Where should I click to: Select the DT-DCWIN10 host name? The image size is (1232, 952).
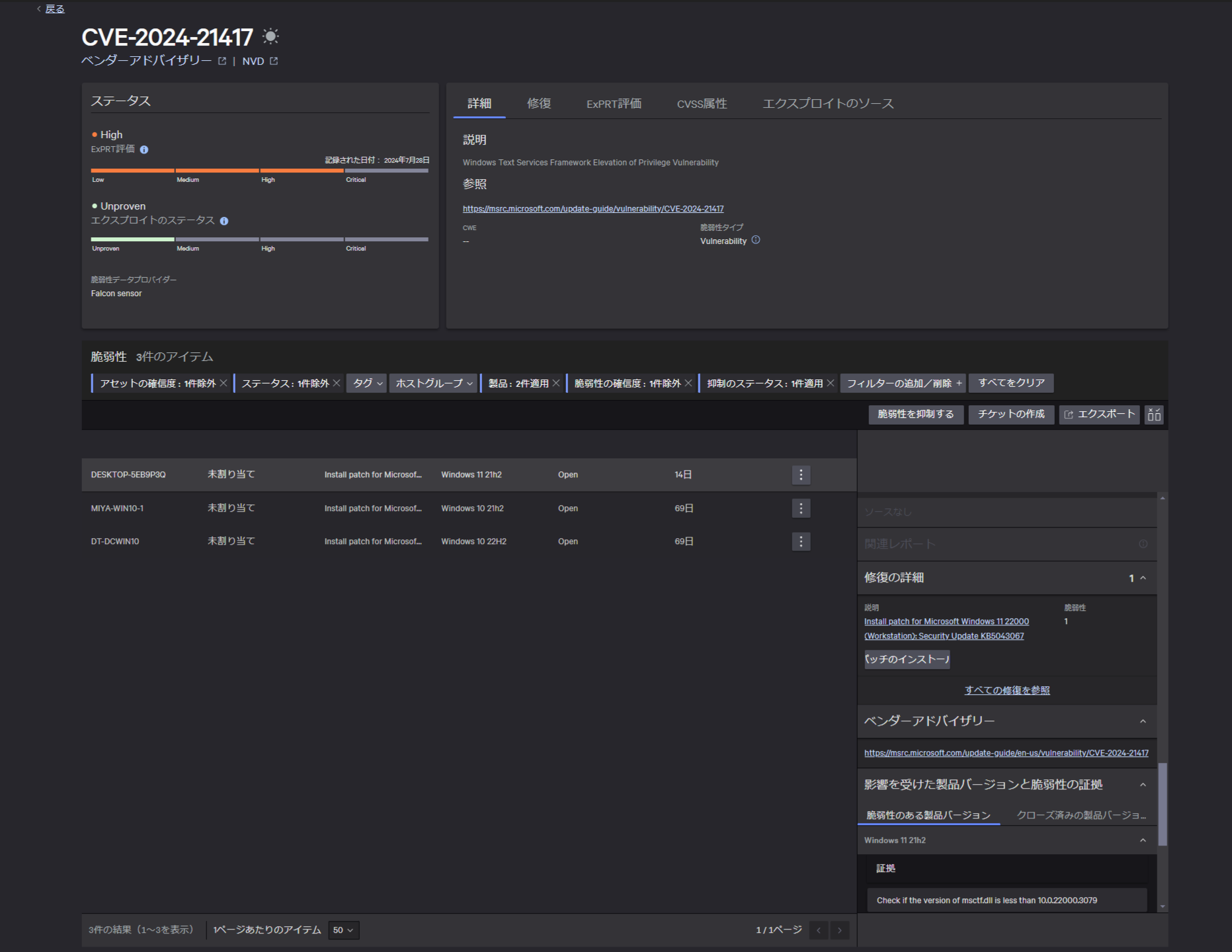115,541
